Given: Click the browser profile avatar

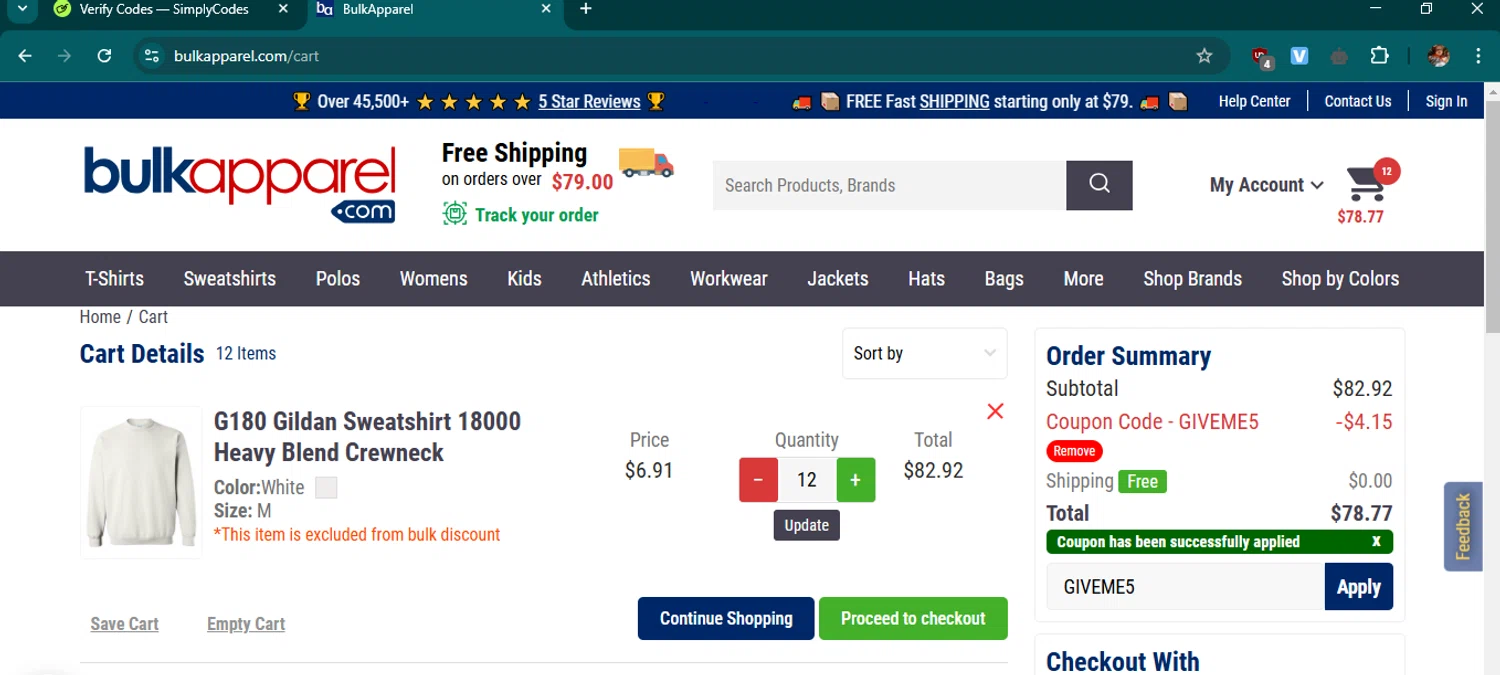Looking at the screenshot, I should (1439, 56).
